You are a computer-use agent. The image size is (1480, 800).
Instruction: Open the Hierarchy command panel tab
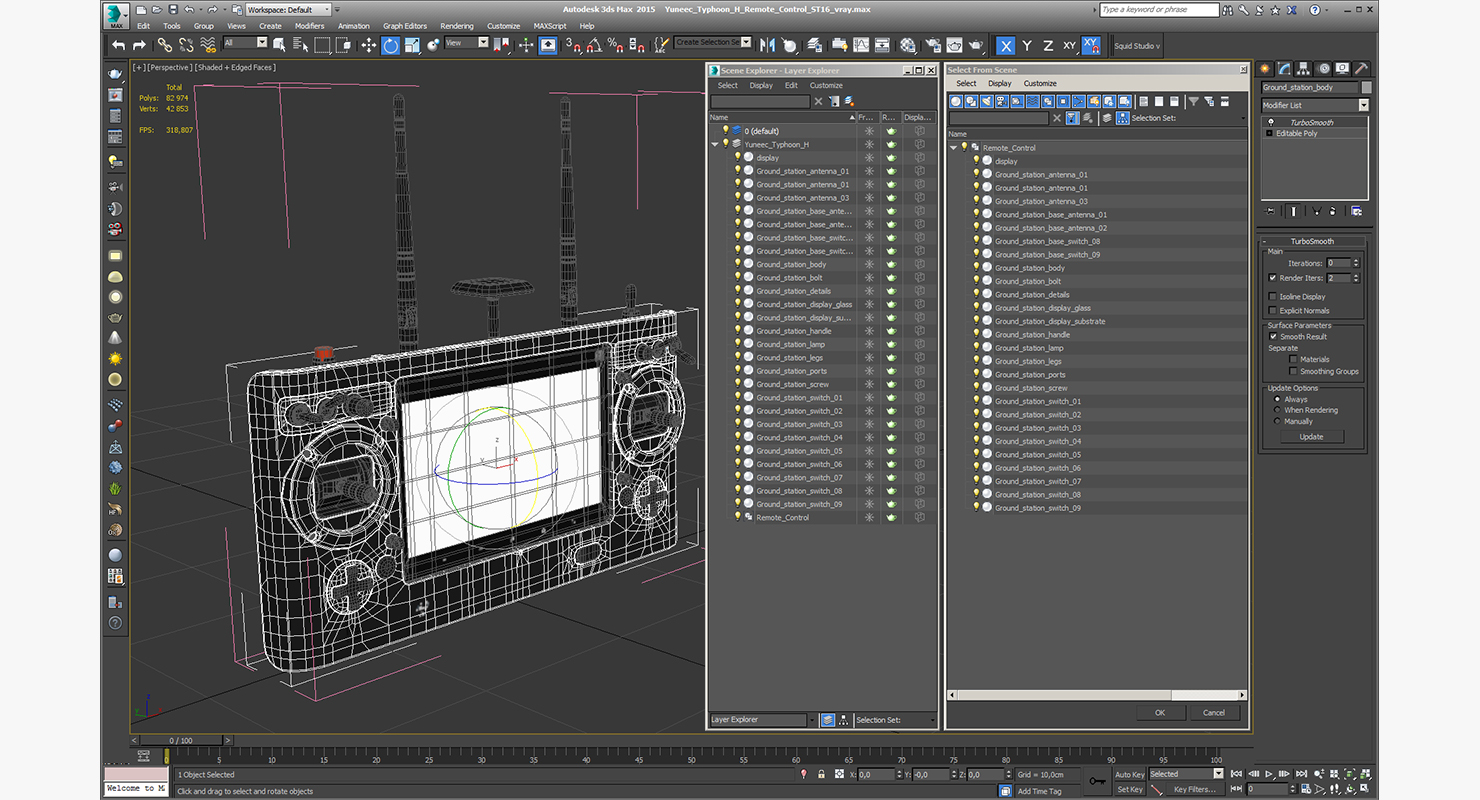click(1305, 69)
